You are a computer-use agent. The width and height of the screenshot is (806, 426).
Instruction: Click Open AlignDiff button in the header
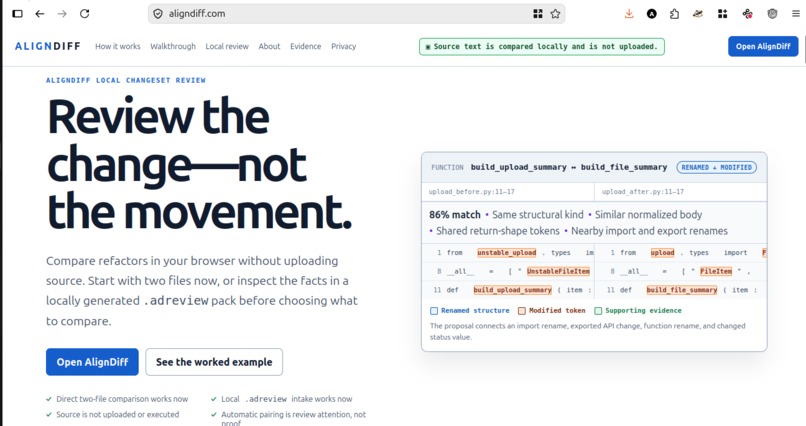click(763, 46)
